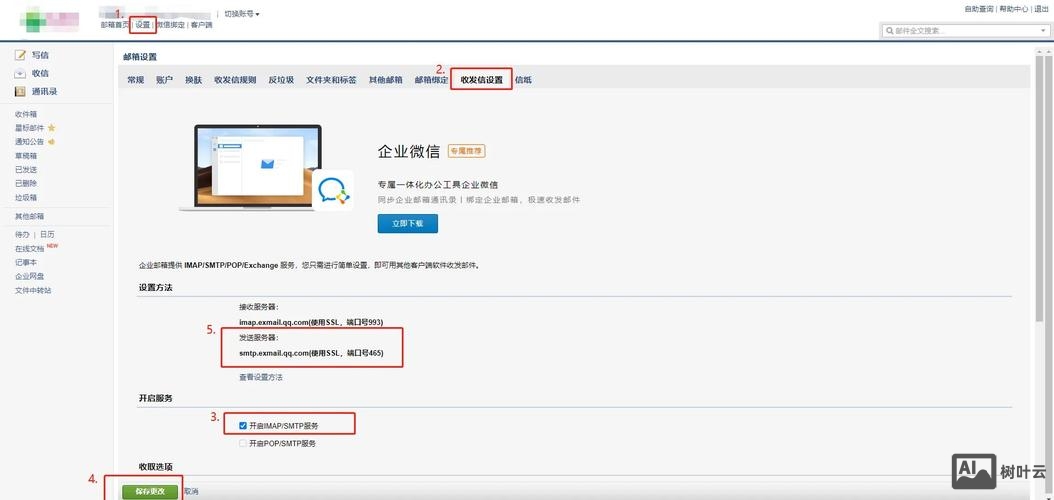Click the 专属推荐 orange badge
Image resolution: width=1054 pixels, height=500 pixels.
(467, 151)
